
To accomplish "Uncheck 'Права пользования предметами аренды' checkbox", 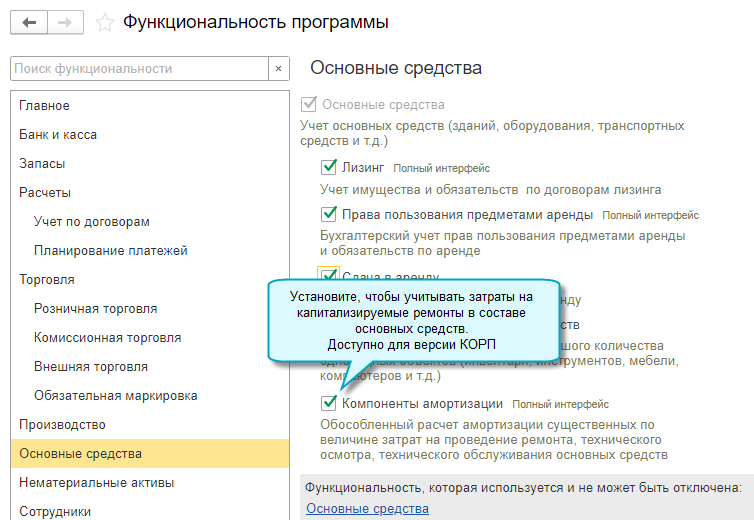I will click(328, 214).
